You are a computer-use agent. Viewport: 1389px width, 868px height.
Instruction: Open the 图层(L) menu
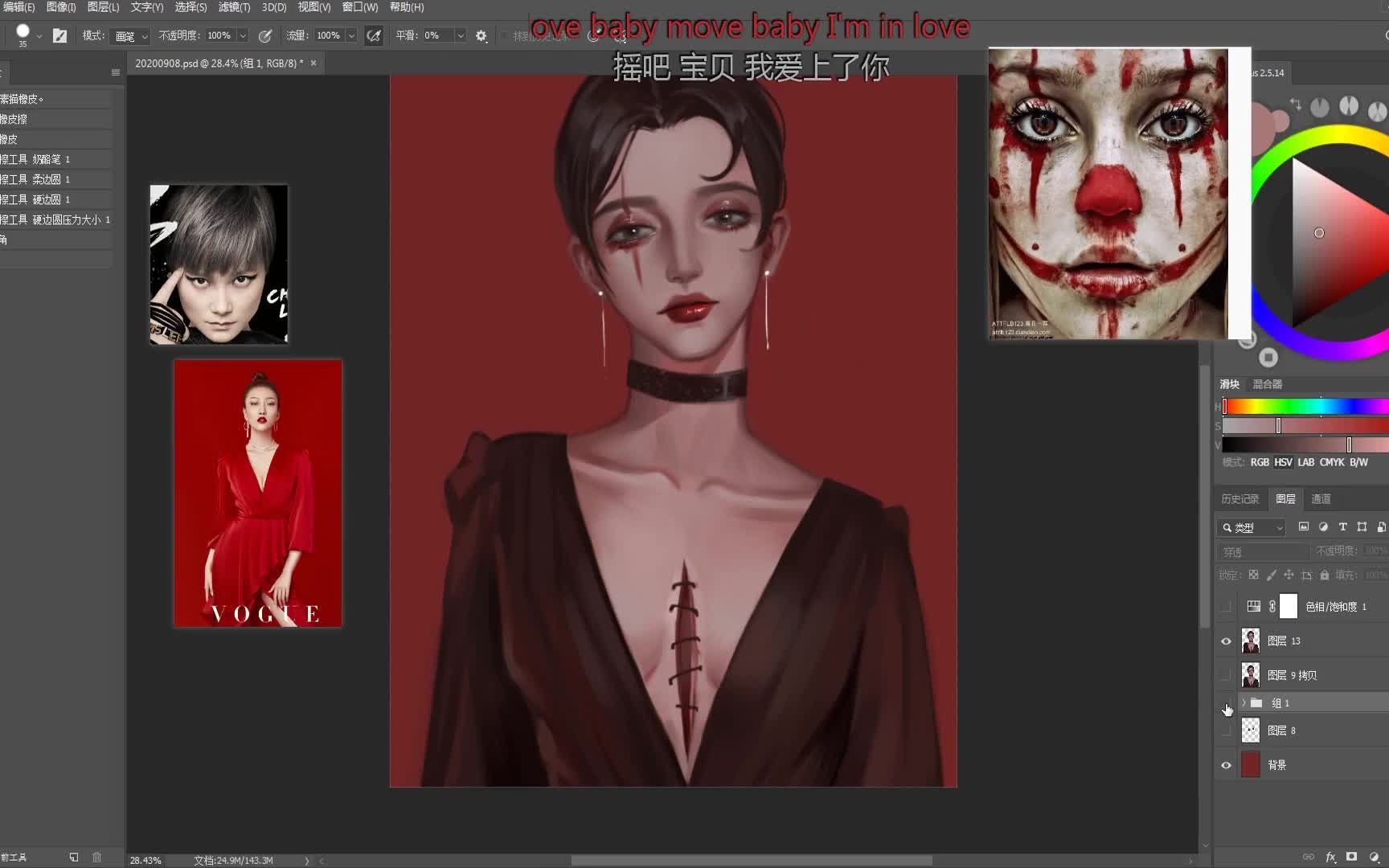pos(103,7)
